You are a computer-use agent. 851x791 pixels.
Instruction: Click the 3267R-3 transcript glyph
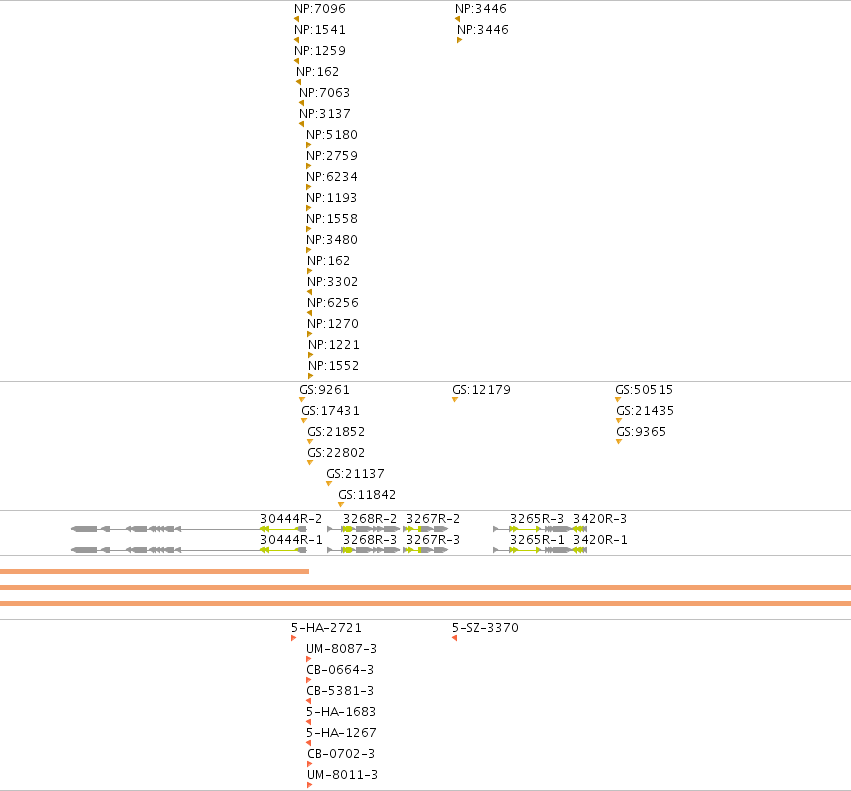[426, 550]
